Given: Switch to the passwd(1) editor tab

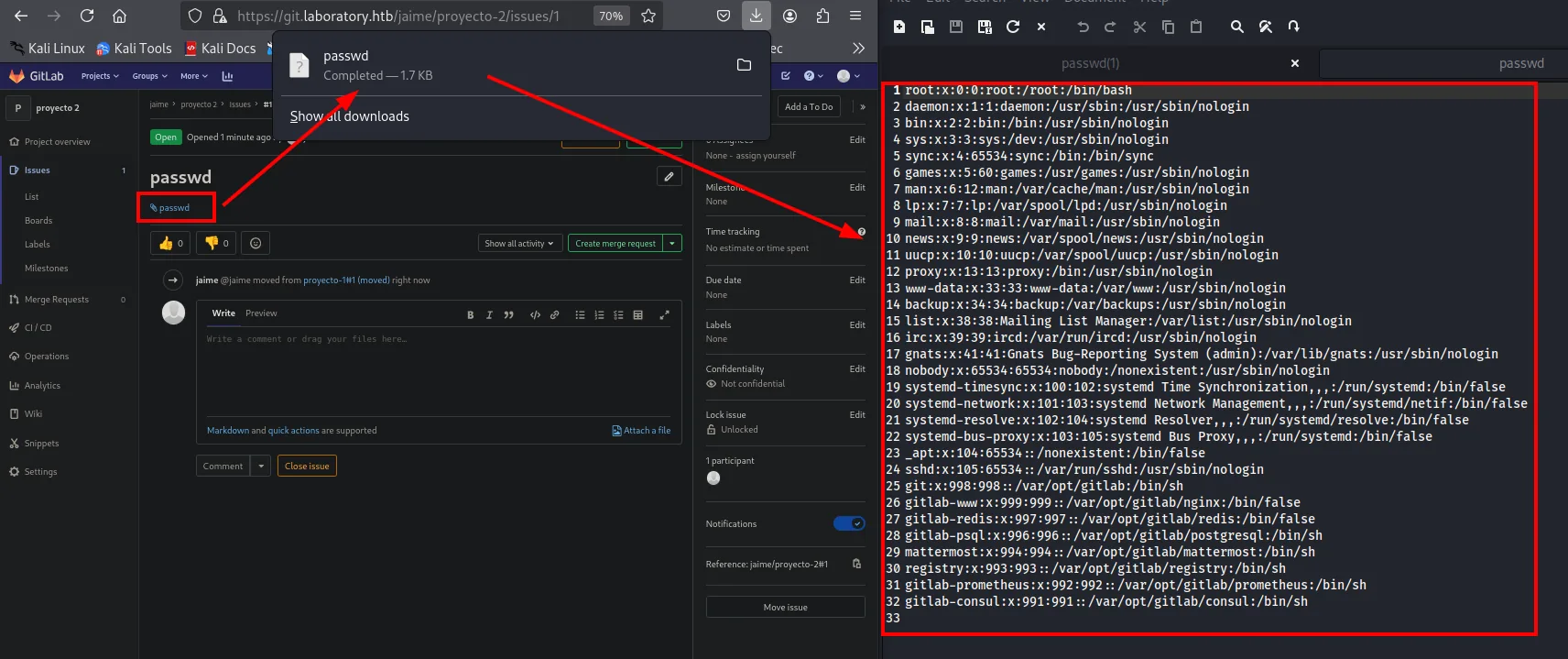Looking at the screenshot, I should coord(1090,63).
